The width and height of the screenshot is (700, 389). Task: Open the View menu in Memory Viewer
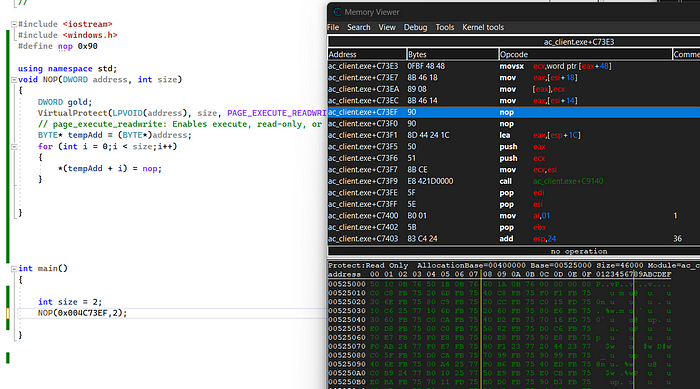[x=387, y=27]
